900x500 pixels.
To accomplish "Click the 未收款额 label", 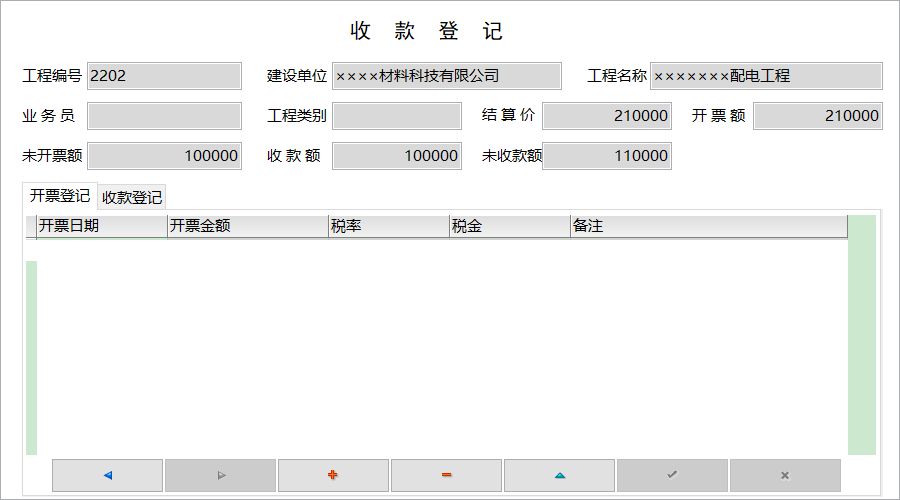I will (x=512, y=156).
